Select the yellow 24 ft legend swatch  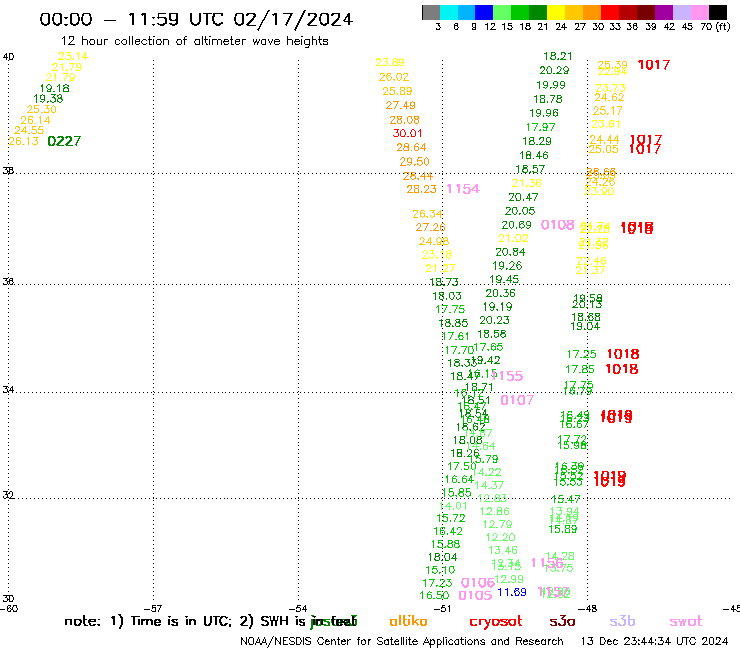pos(555,12)
